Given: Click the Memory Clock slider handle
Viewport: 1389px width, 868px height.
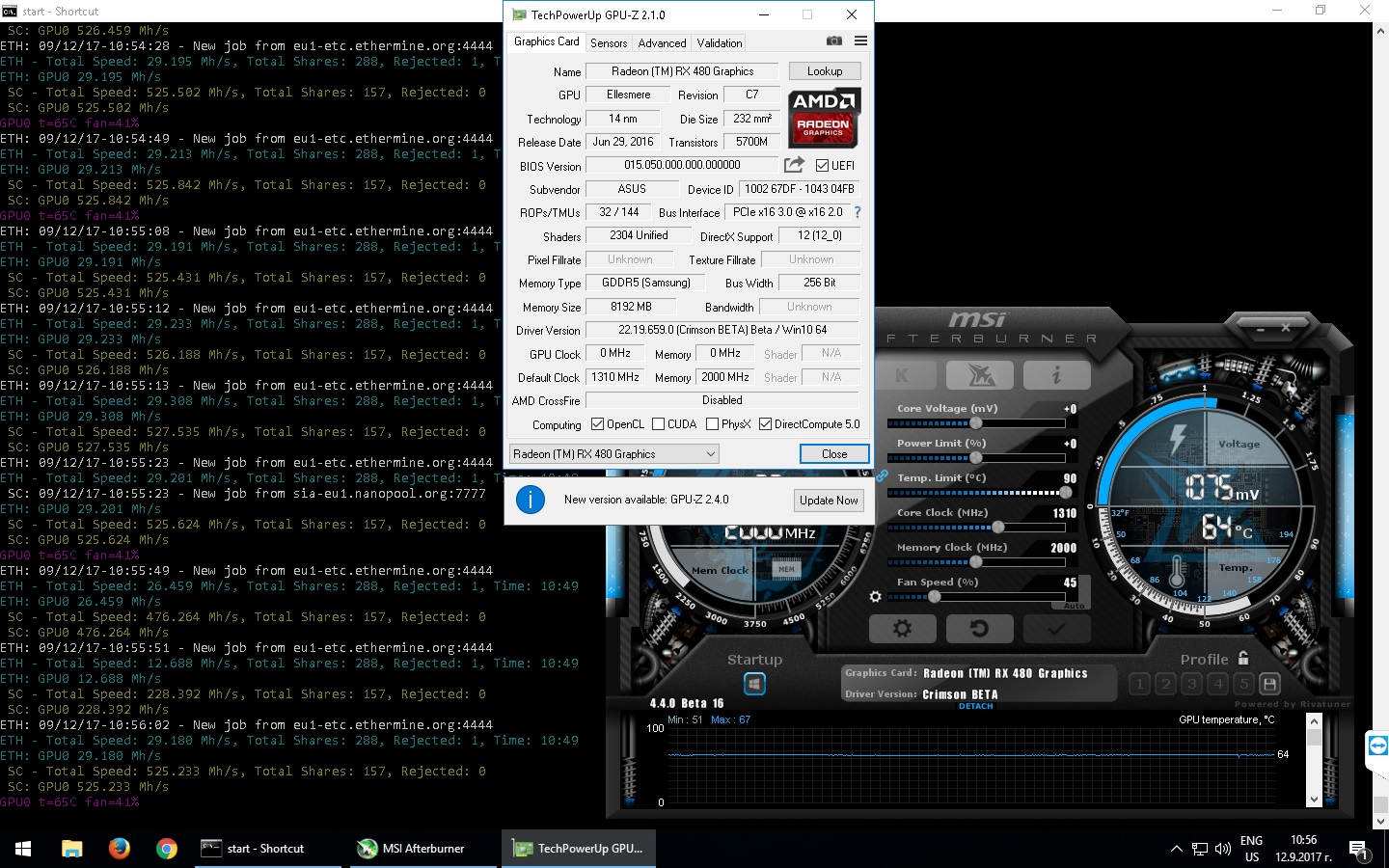Looking at the screenshot, I should point(975,561).
